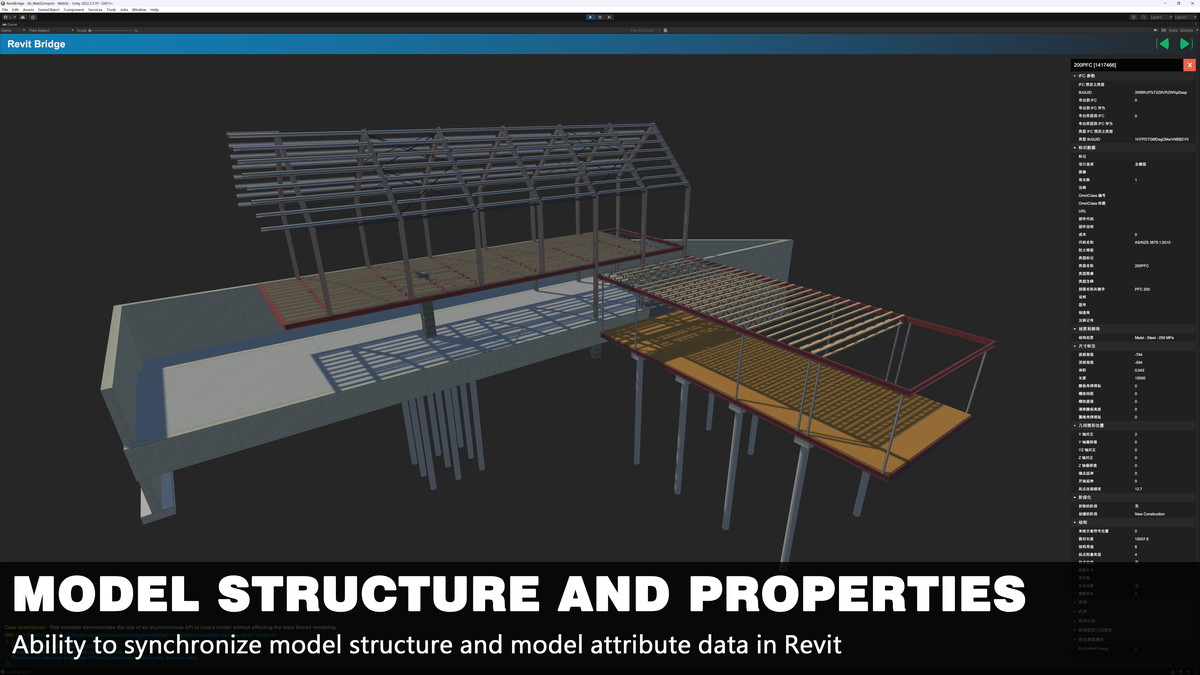Viewport: 1200px width, 675px height.
Task: Click the search icon in Unity toolbar
Action: coord(1143,17)
